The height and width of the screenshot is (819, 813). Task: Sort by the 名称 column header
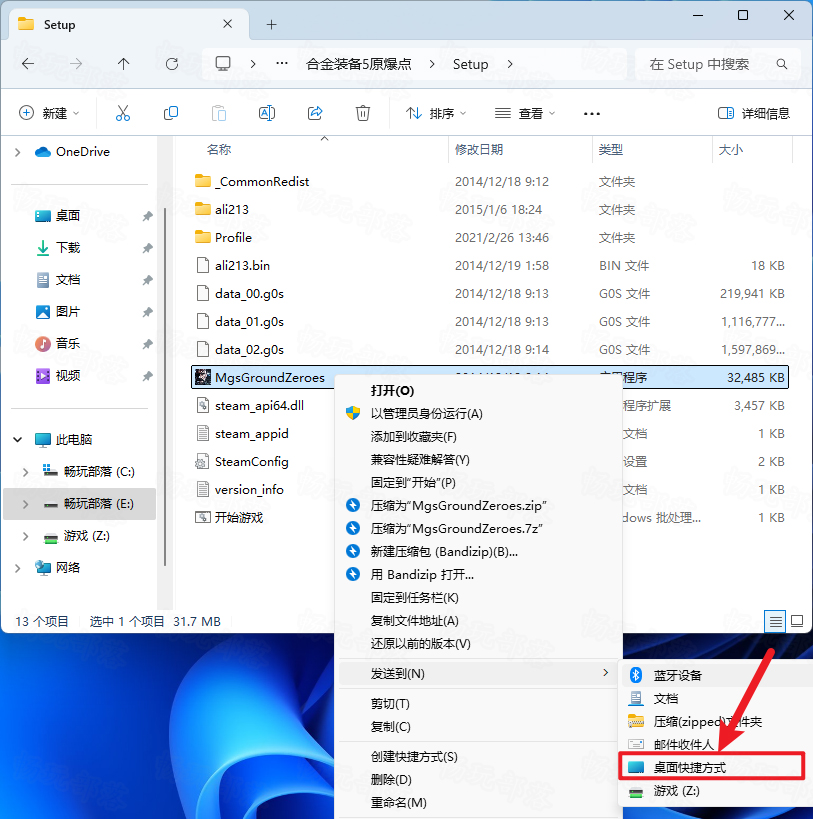(219, 150)
